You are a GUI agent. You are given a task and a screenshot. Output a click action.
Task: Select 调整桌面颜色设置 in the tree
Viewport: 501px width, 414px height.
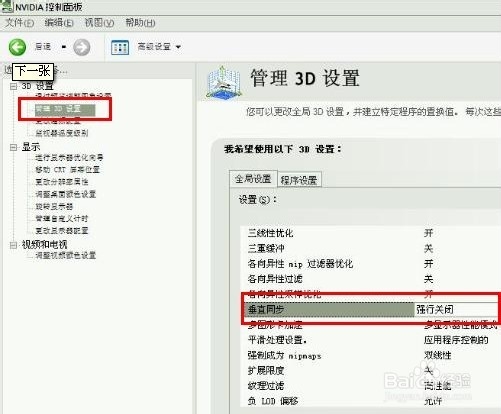pos(65,194)
